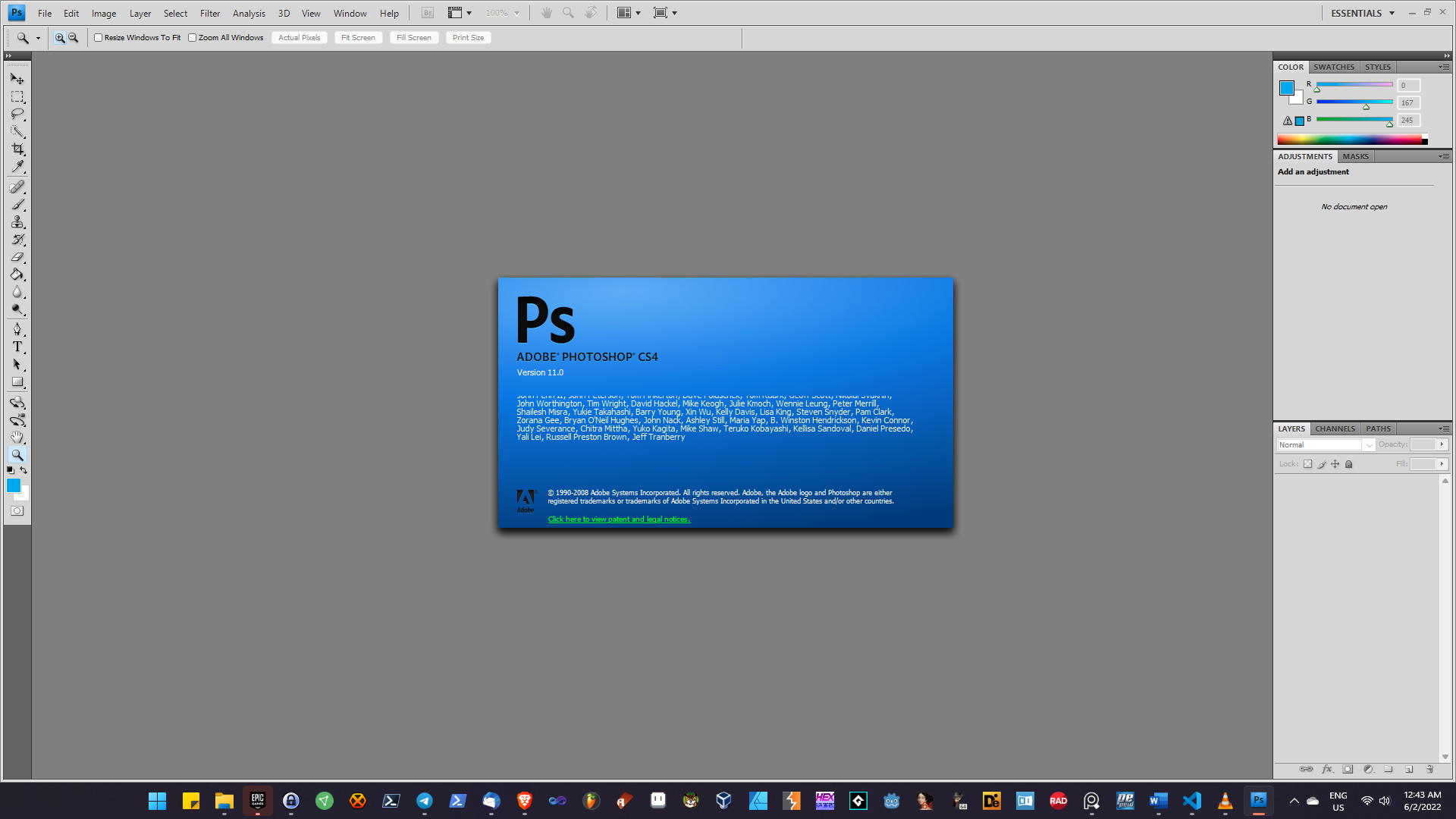
Task: Open Windows Start menu
Action: tap(157, 801)
